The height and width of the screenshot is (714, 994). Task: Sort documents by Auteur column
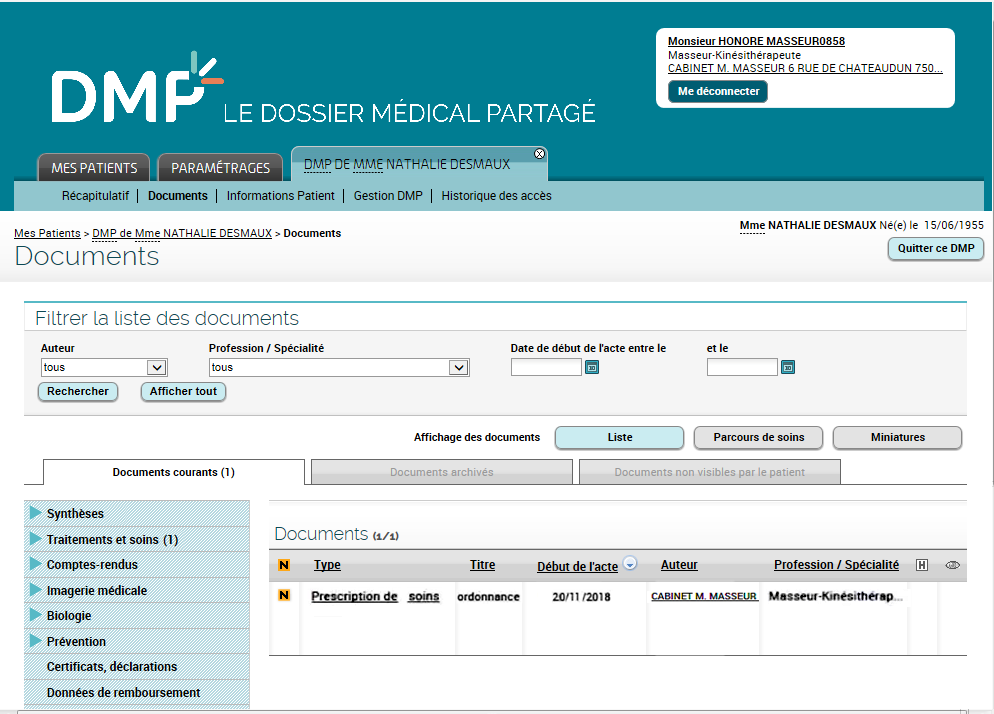click(679, 565)
